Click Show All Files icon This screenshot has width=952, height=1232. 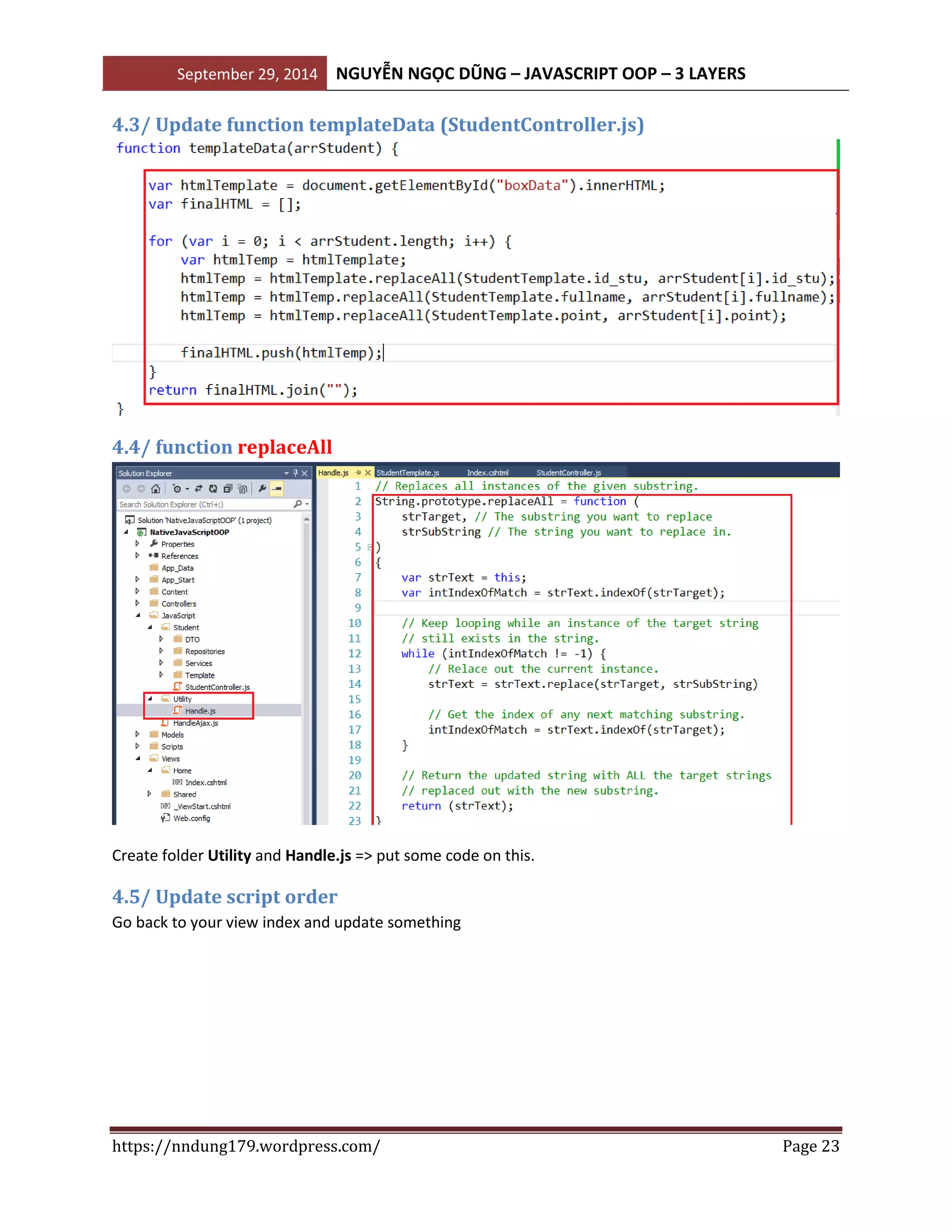tap(243, 489)
